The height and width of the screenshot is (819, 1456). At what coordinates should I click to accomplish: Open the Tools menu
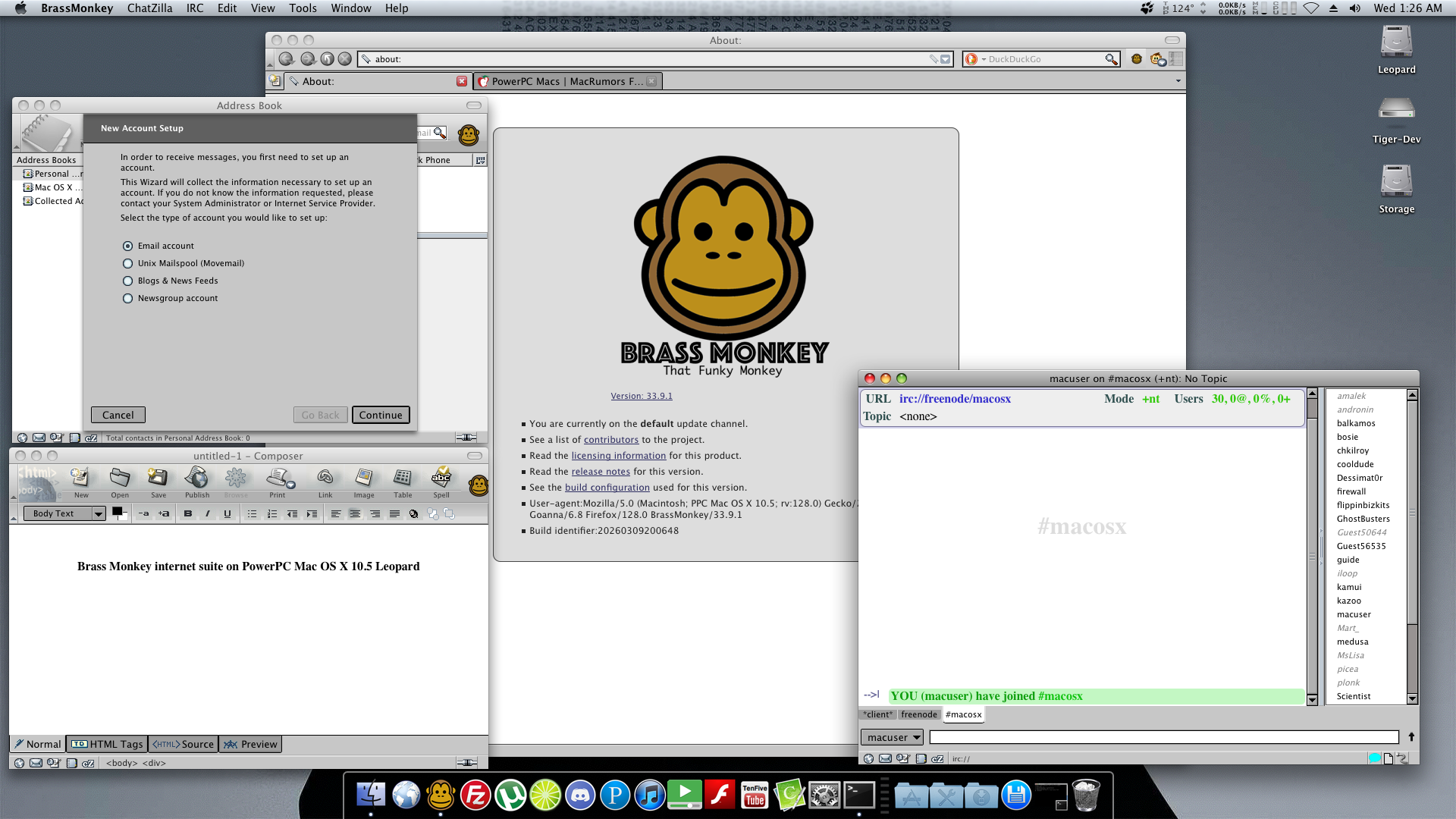click(303, 8)
